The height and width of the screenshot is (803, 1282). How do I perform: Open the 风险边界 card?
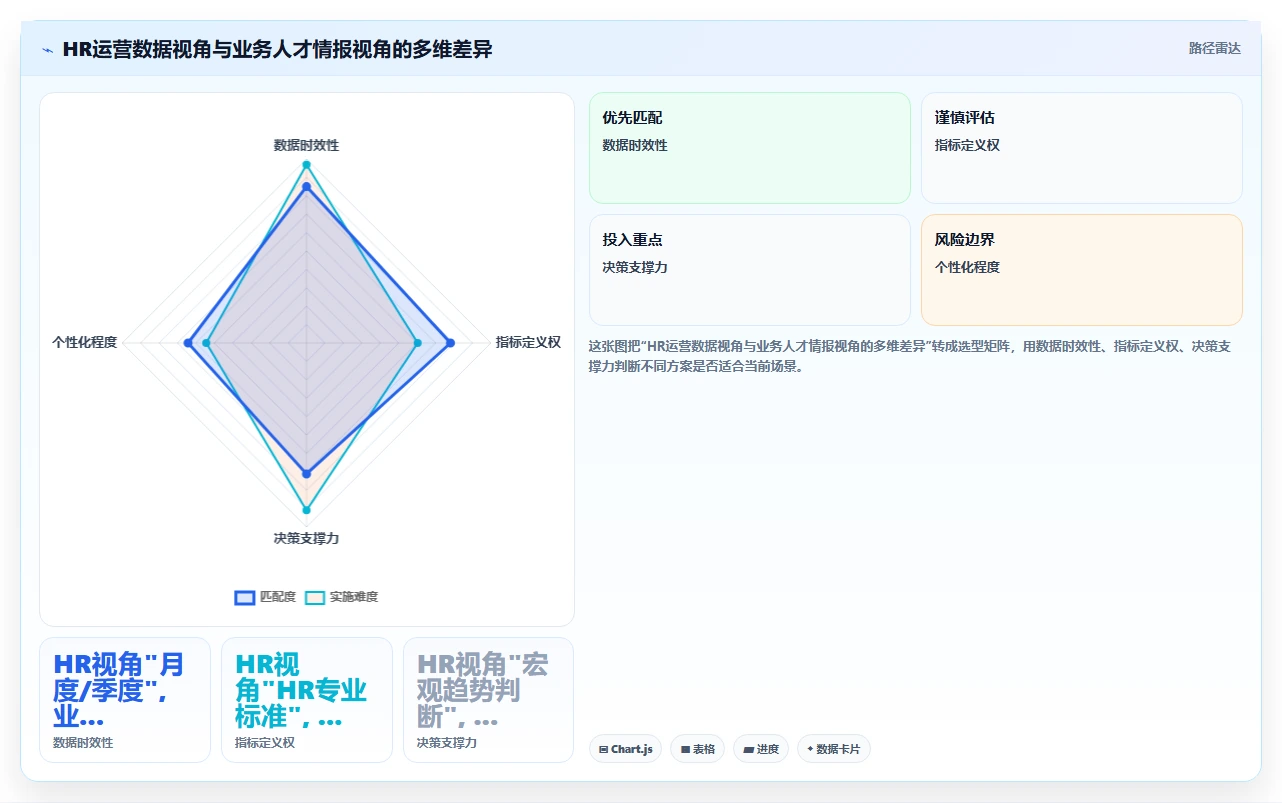pyautogui.click(x=1082, y=270)
